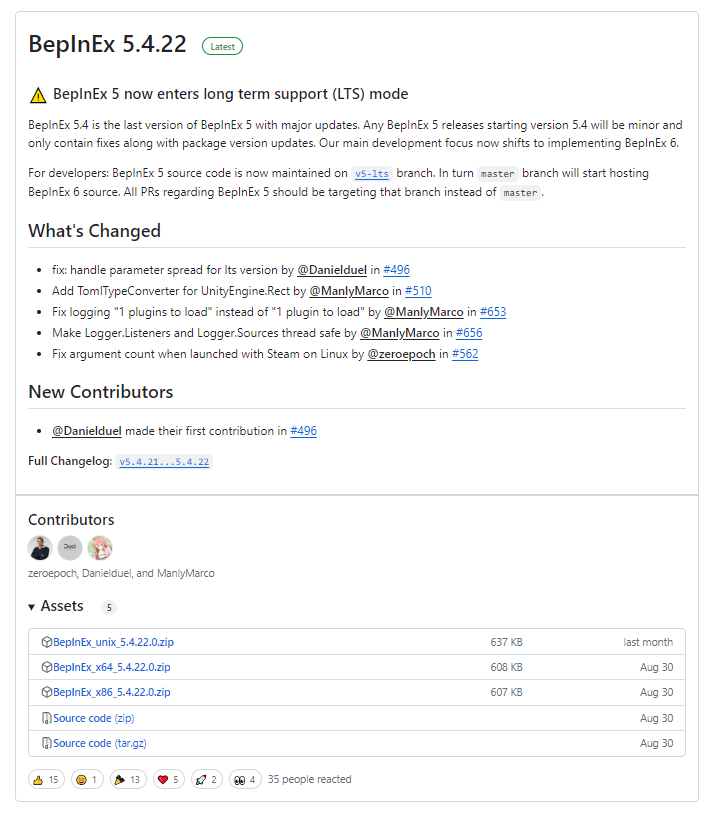Open ManlyMarco's pink-haired avatar

pyautogui.click(x=99, y=548)
